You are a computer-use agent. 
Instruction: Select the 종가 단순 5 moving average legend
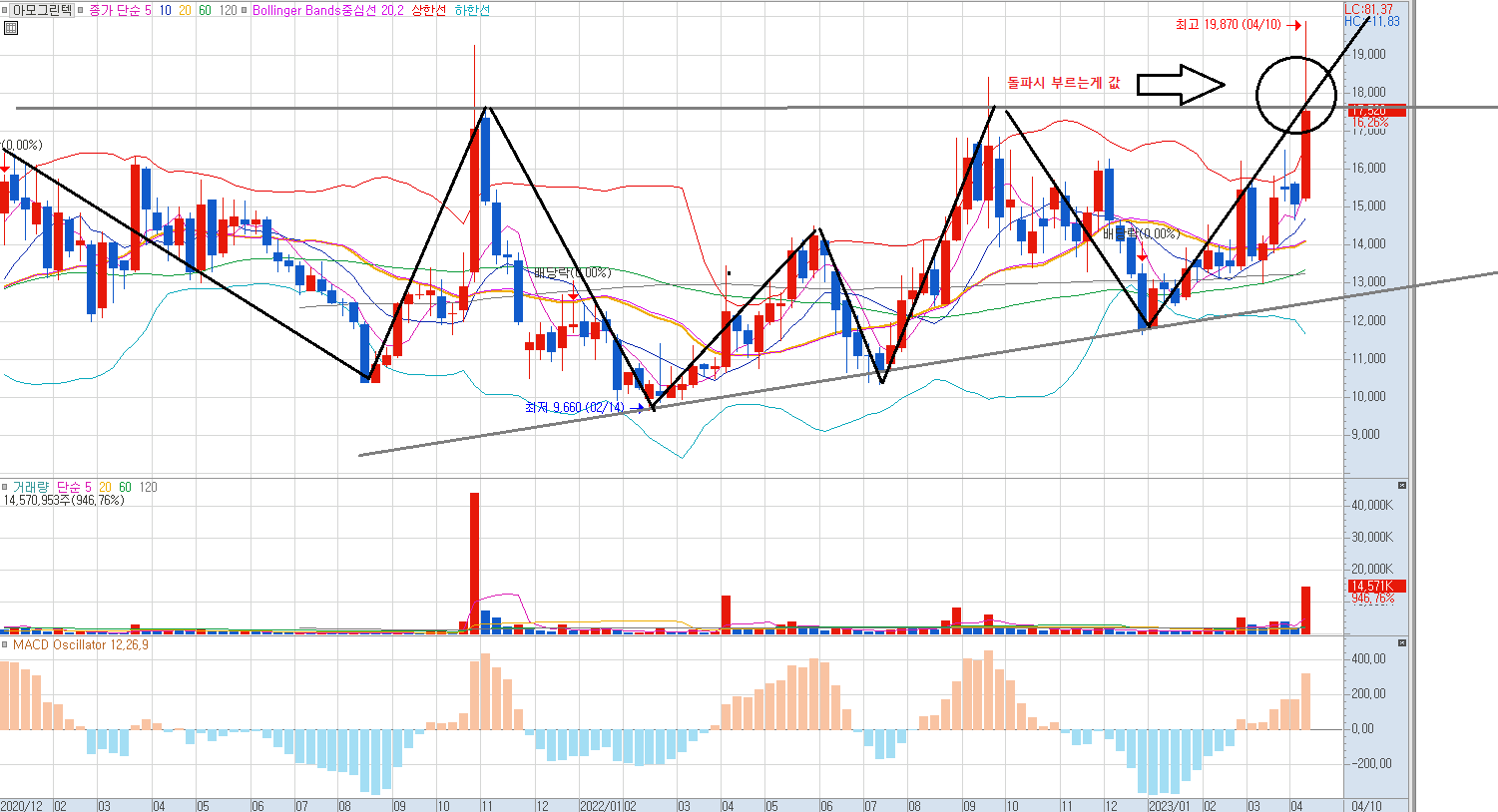[x=121, y=10]
